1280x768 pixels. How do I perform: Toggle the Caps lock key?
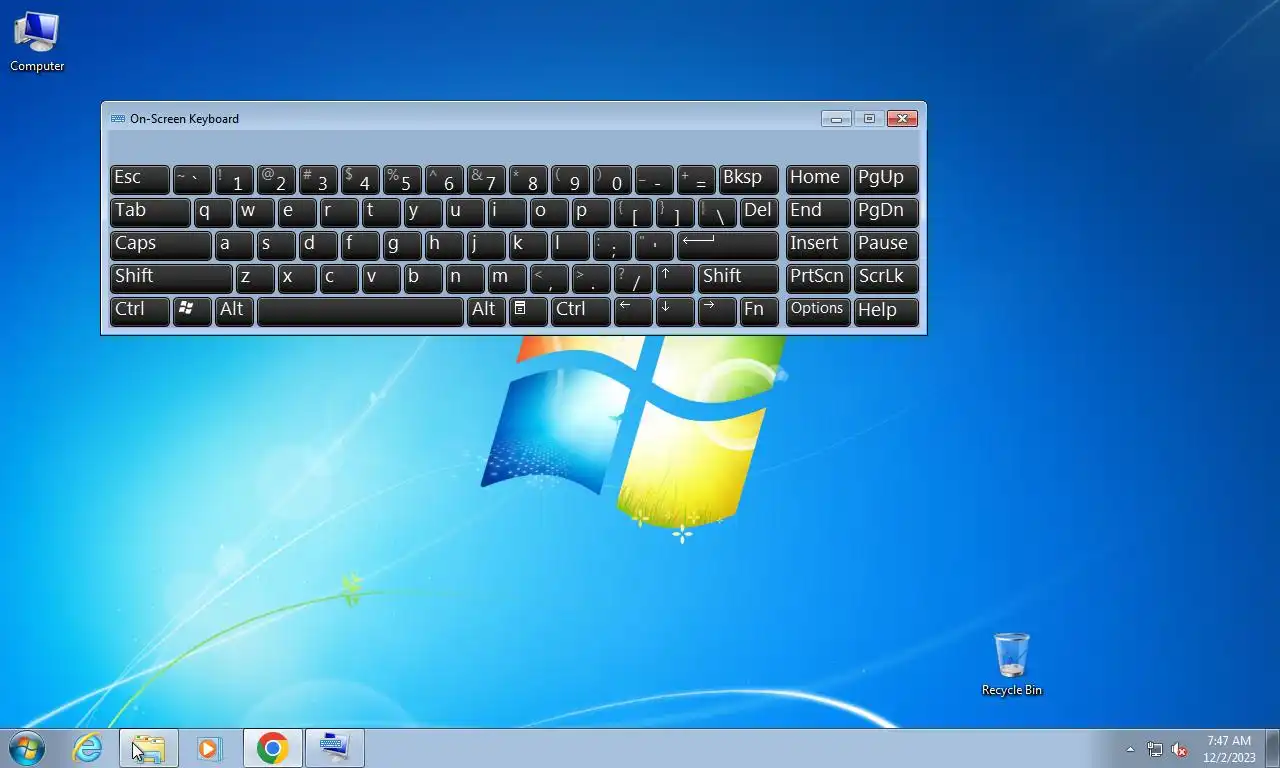pyautogui.click(x=160, y=245)
